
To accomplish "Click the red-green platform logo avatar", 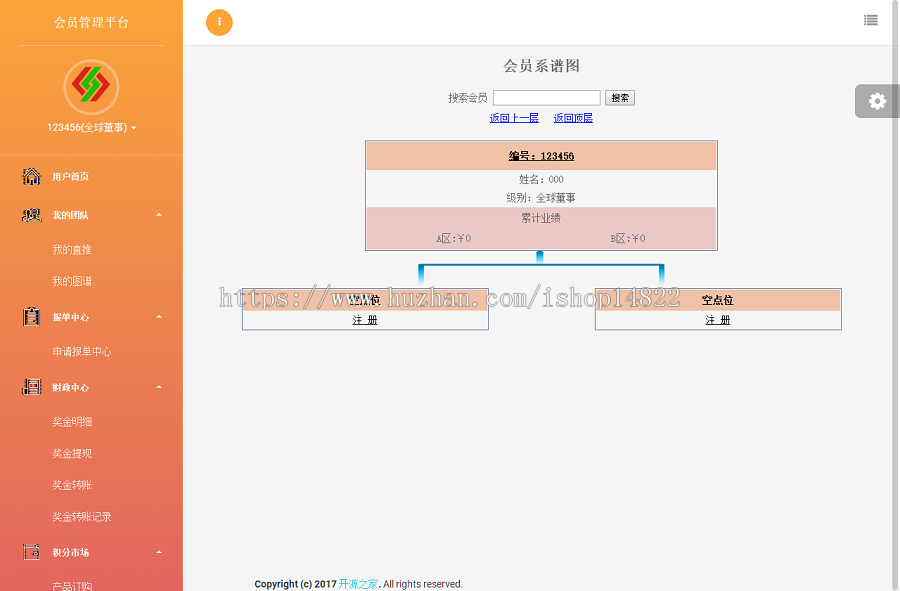I will click(91, 86).
